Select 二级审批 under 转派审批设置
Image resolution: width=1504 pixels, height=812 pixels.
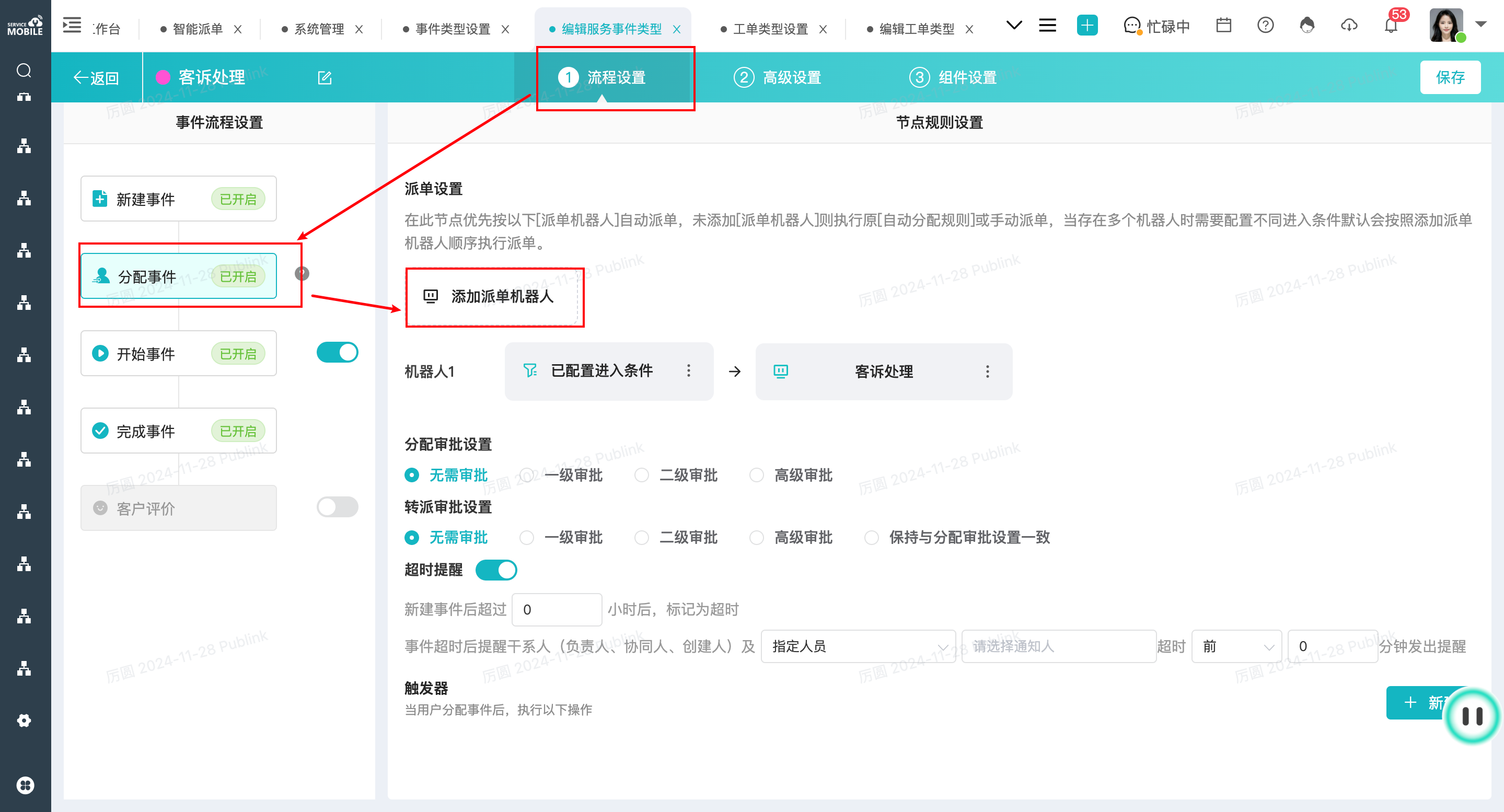click(x=676, y=538)
